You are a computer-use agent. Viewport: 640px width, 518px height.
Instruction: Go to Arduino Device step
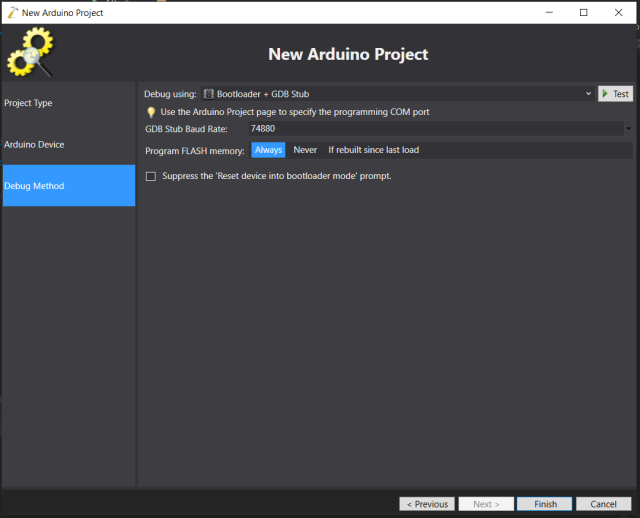point(69,145)
